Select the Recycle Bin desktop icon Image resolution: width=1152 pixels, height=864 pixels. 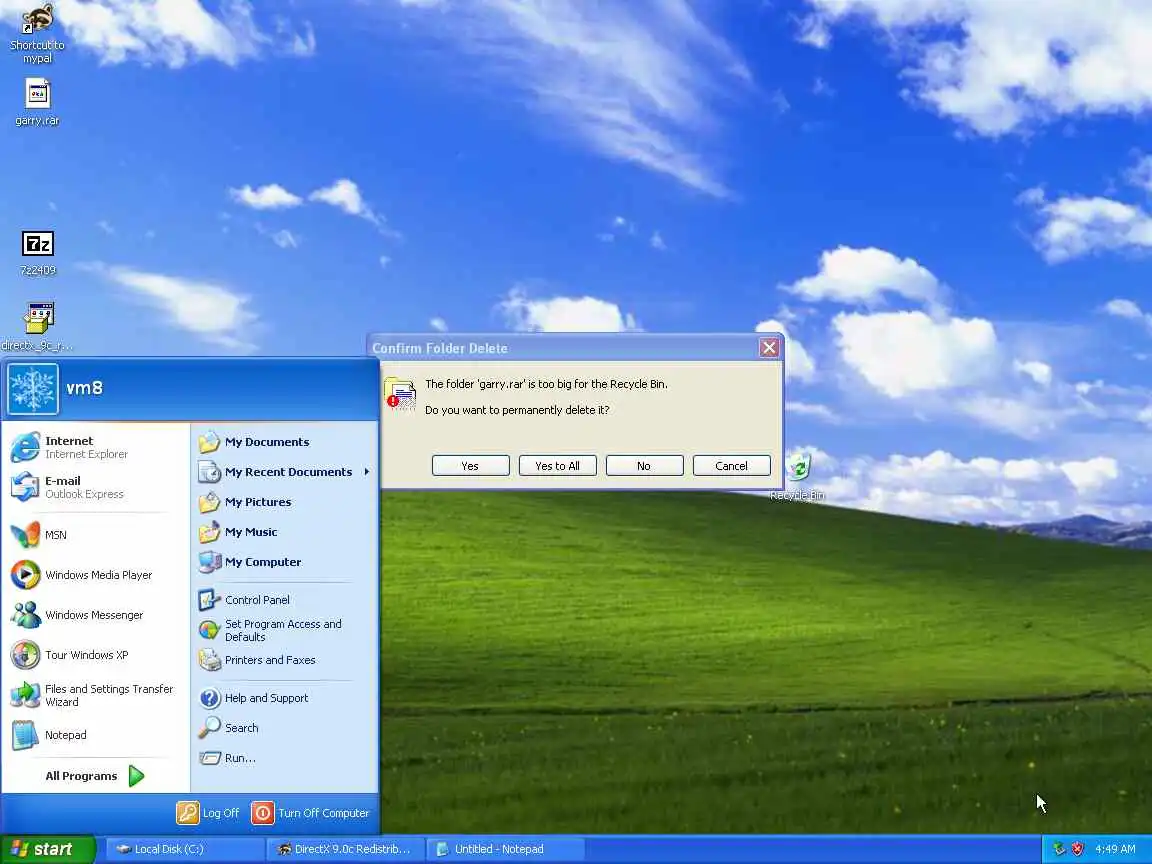point(798,476)
